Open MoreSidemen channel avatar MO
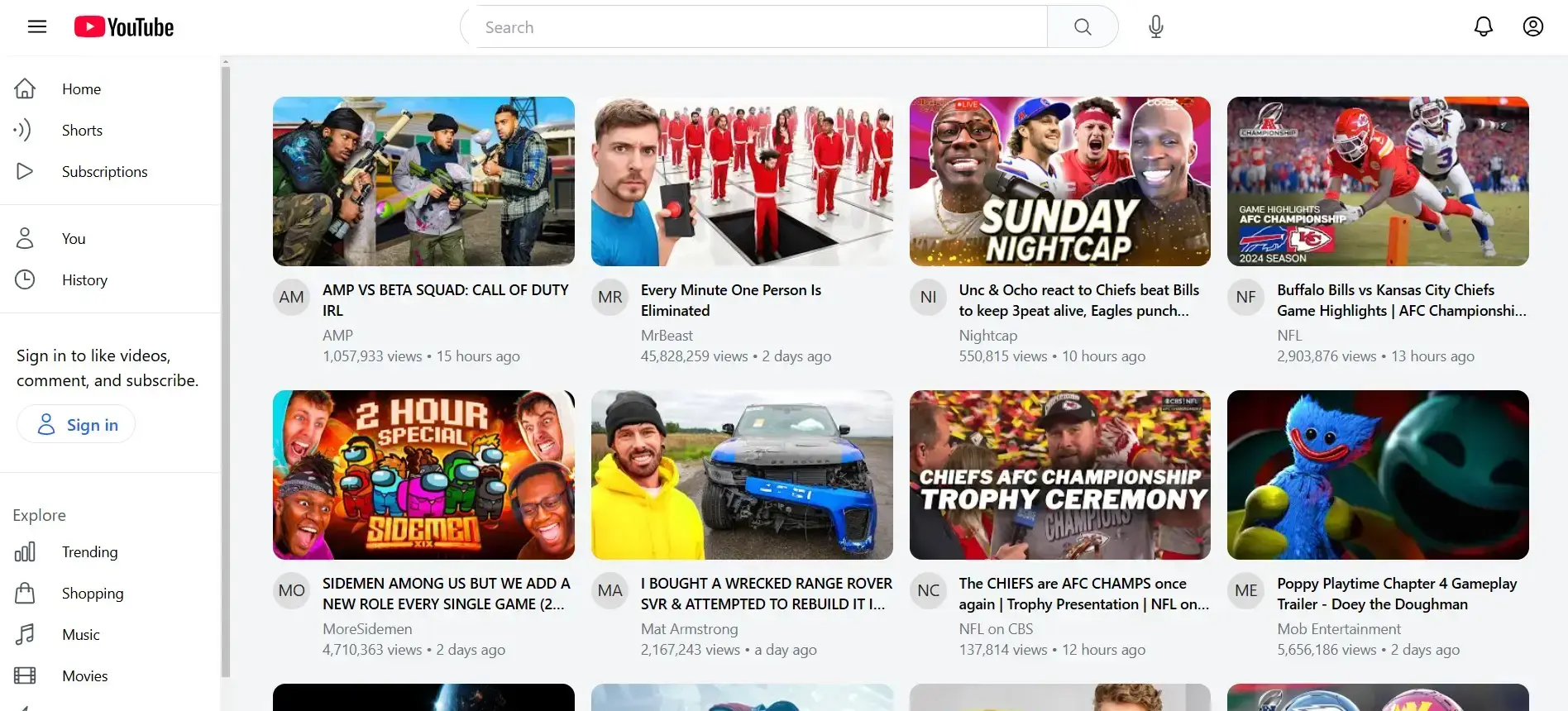 point(291,590)
